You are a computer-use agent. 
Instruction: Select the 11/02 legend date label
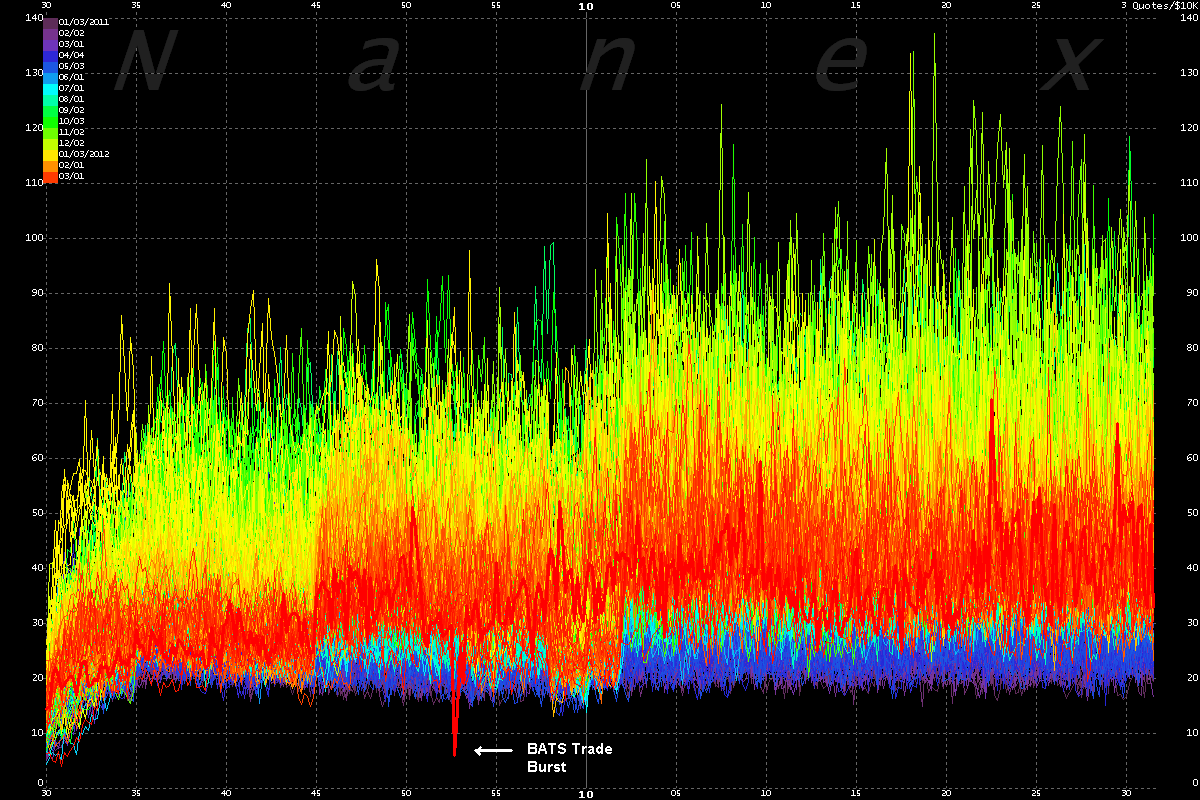(71, 132)
